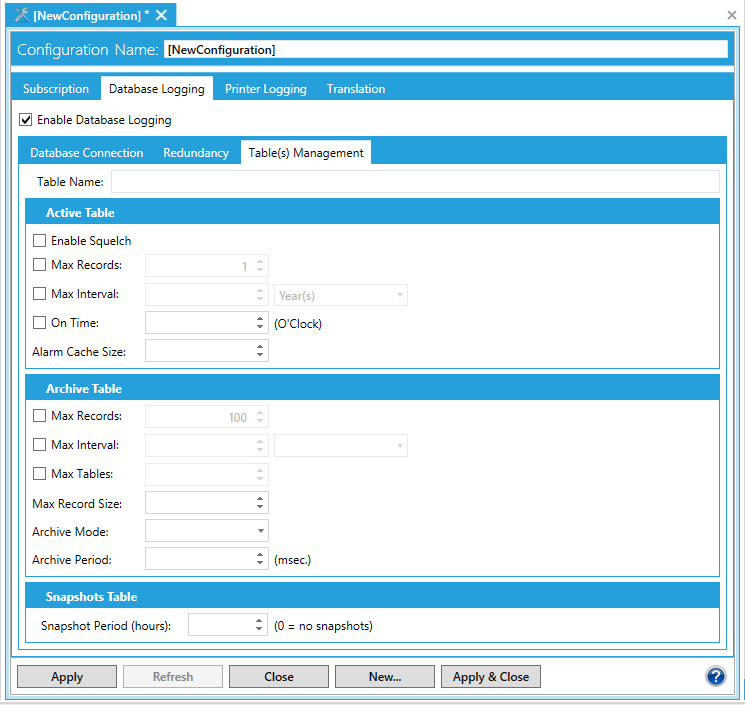Open the Redundancy sub-tab

coord(196,153)
